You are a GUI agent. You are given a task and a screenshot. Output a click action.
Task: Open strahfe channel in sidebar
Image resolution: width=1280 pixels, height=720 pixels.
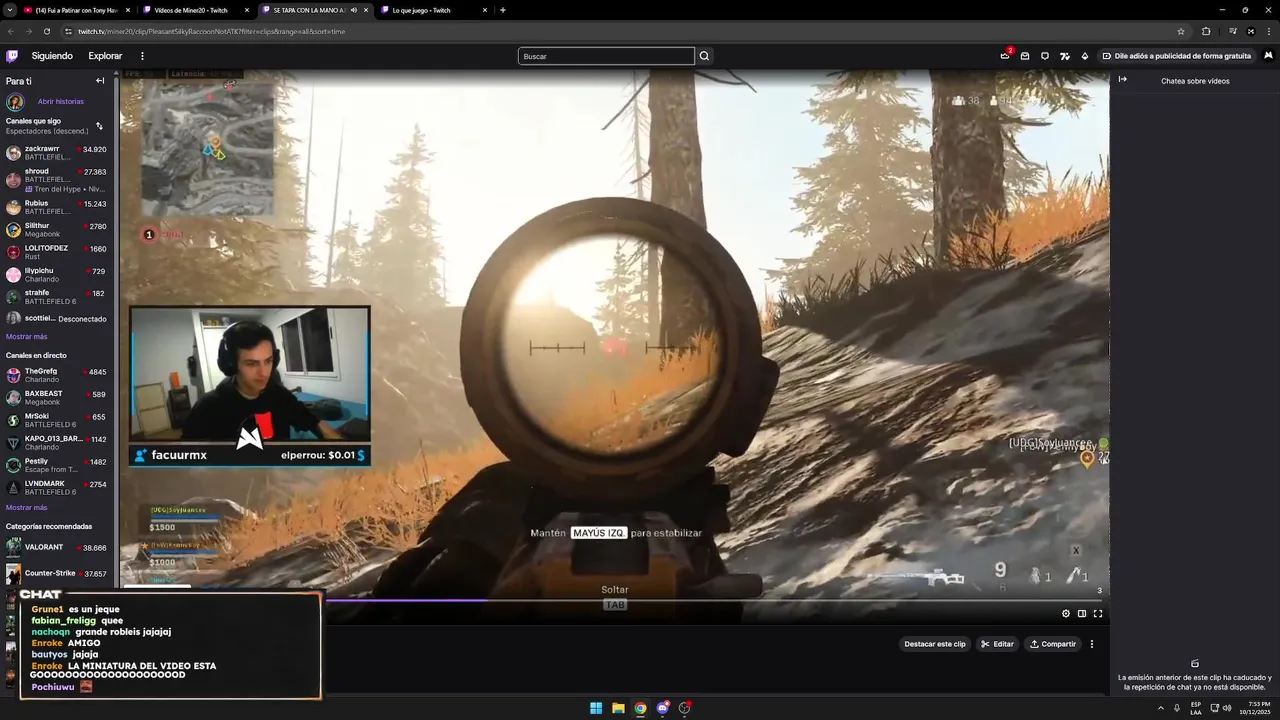pyautogui.click(x=56, y=297)
